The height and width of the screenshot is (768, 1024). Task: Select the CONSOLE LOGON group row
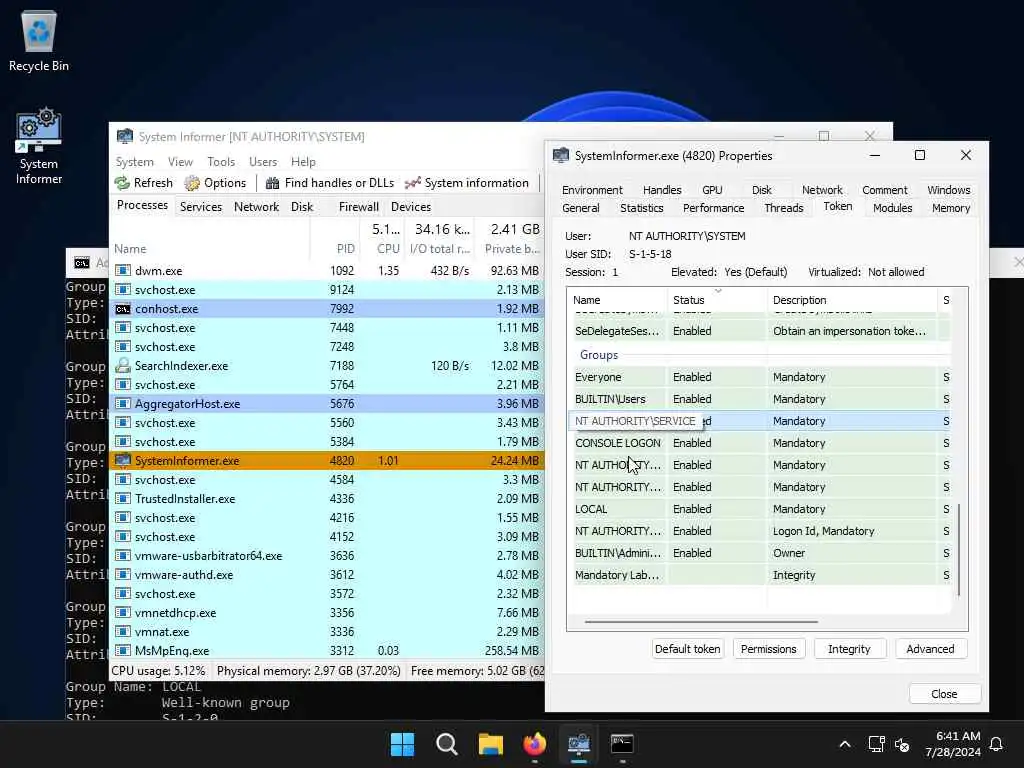pyautogui.click(x=761, y=443)
